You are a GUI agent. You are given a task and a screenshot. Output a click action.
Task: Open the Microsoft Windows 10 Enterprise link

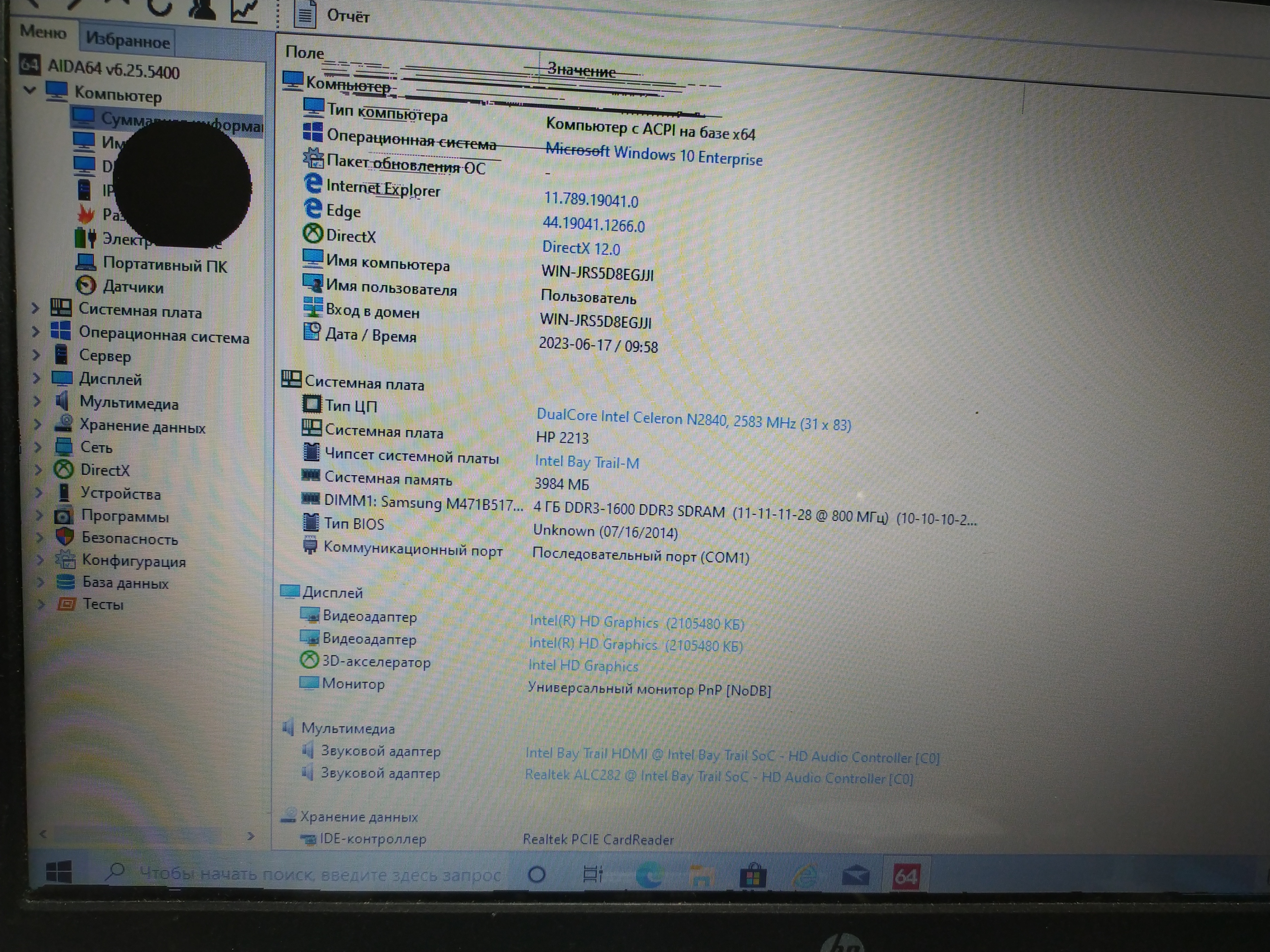point(653,154)
